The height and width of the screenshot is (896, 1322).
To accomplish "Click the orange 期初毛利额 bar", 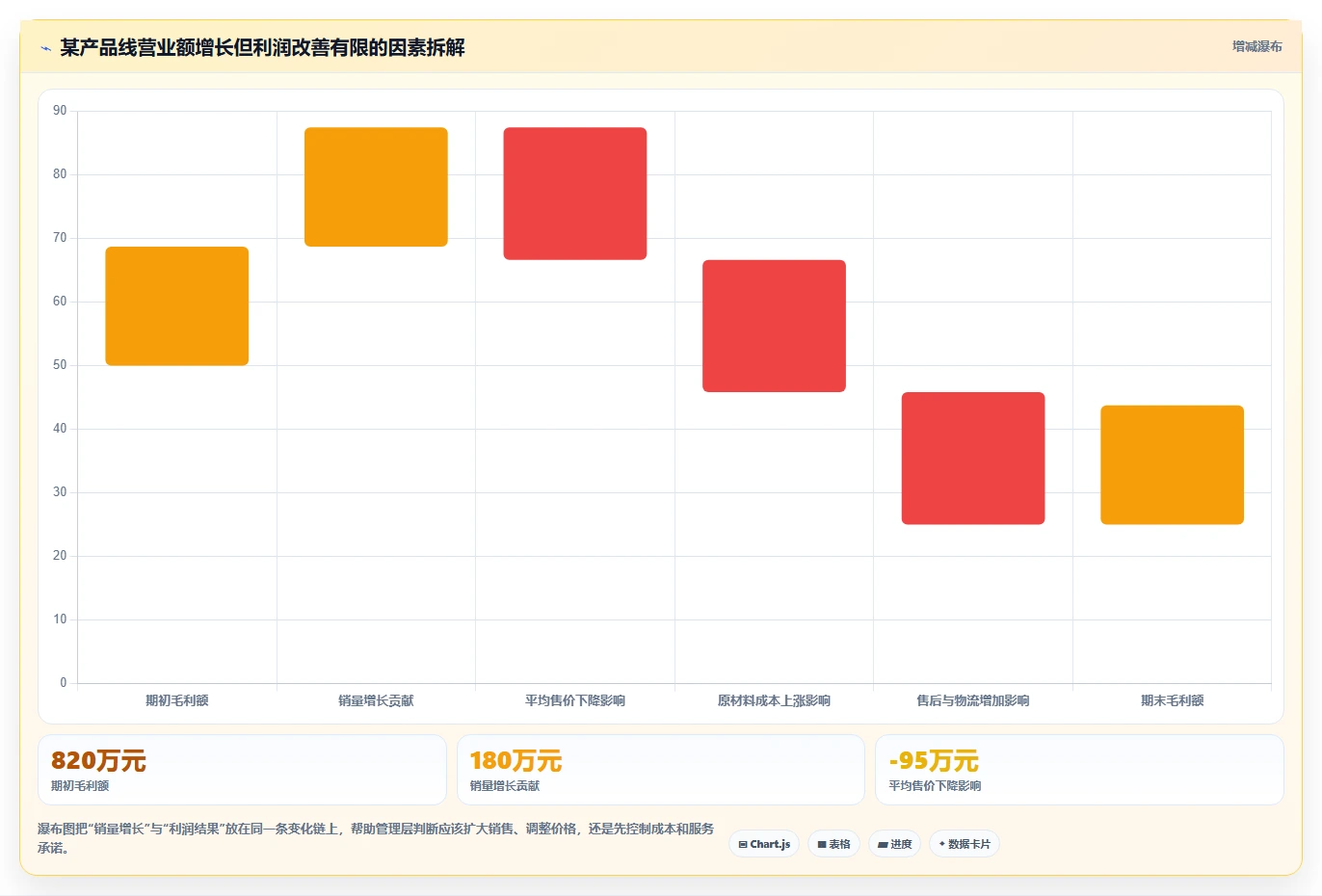I will 177,306.
